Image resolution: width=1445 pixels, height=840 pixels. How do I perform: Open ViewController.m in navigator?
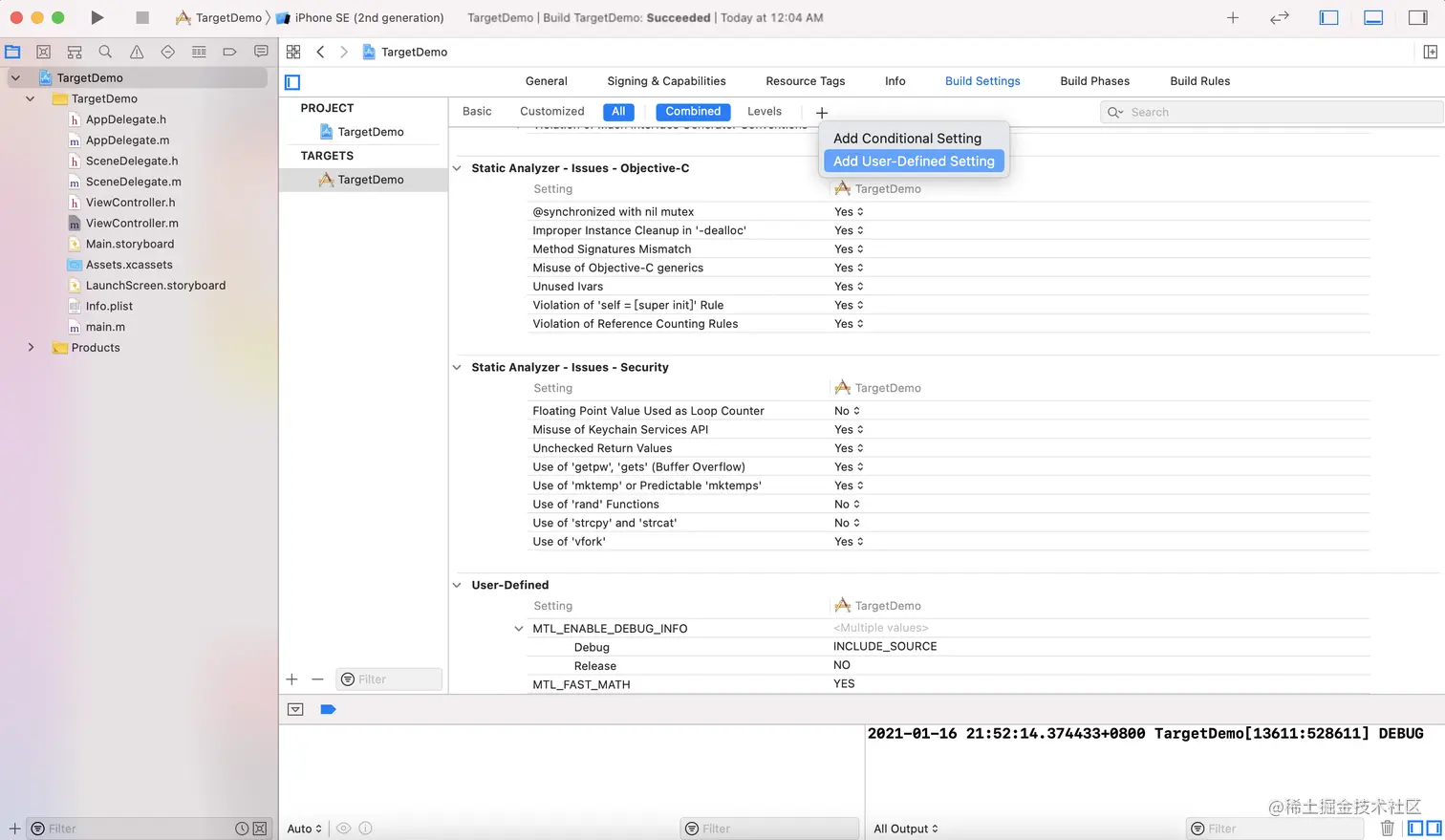click(x=123, y=224)
